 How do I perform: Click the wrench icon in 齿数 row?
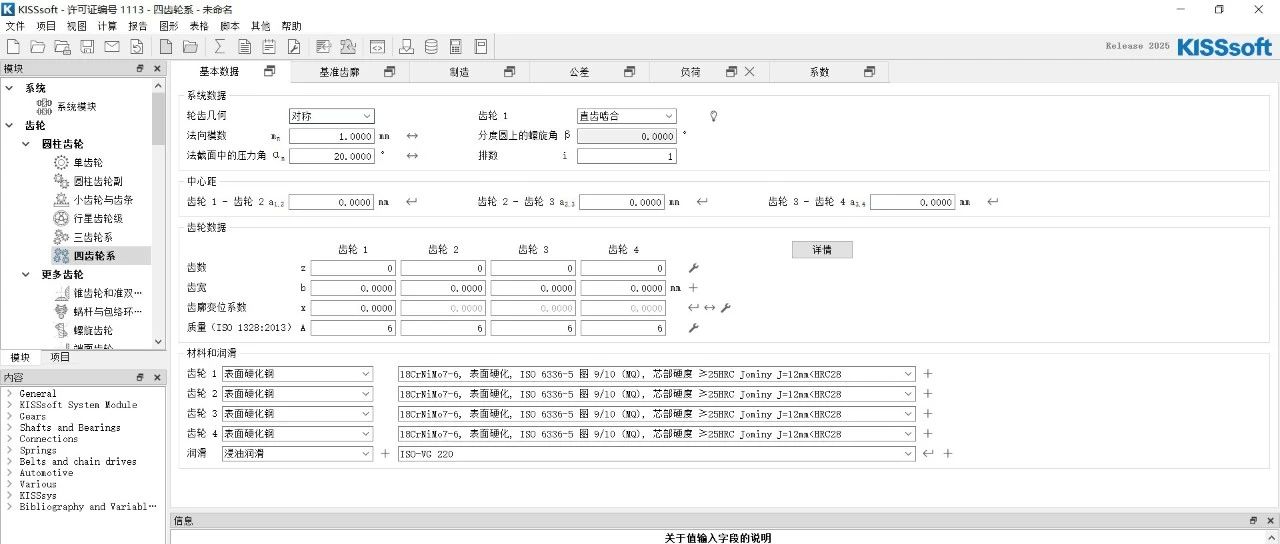694,268
